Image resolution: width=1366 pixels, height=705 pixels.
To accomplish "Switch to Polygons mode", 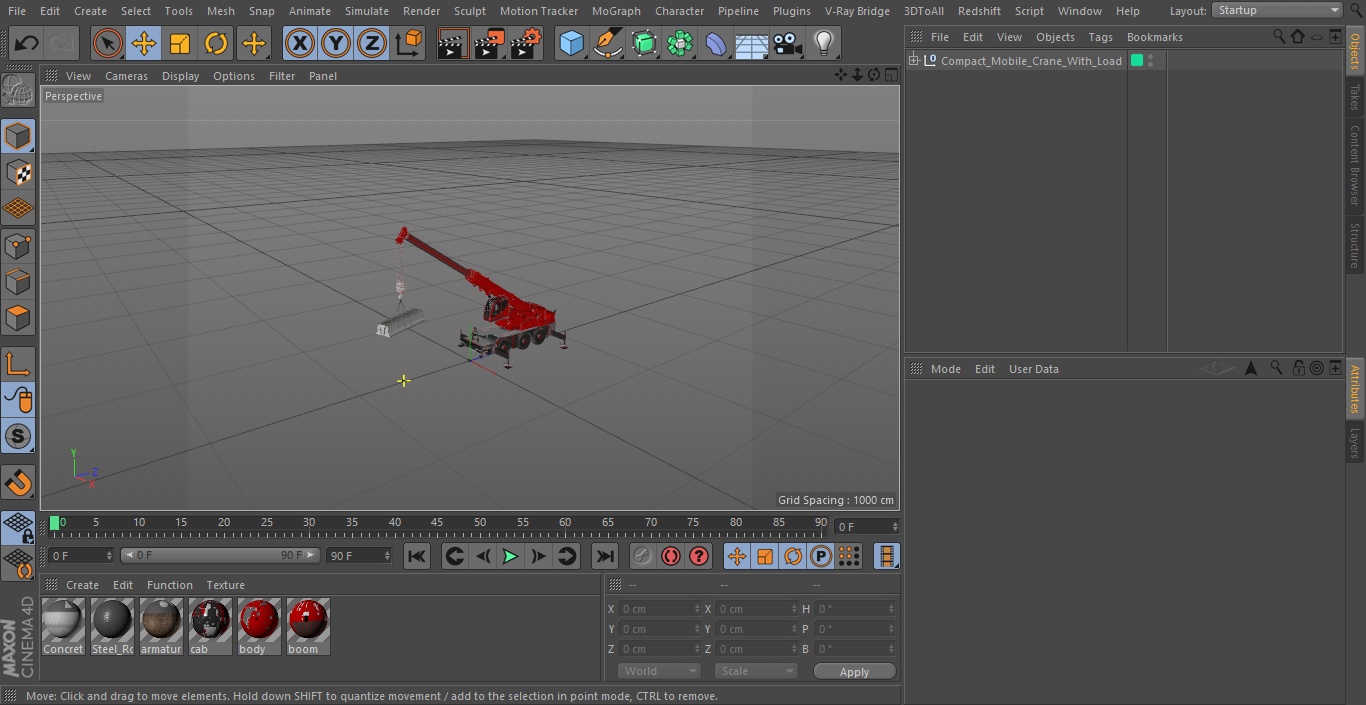I will click(18, 318).
